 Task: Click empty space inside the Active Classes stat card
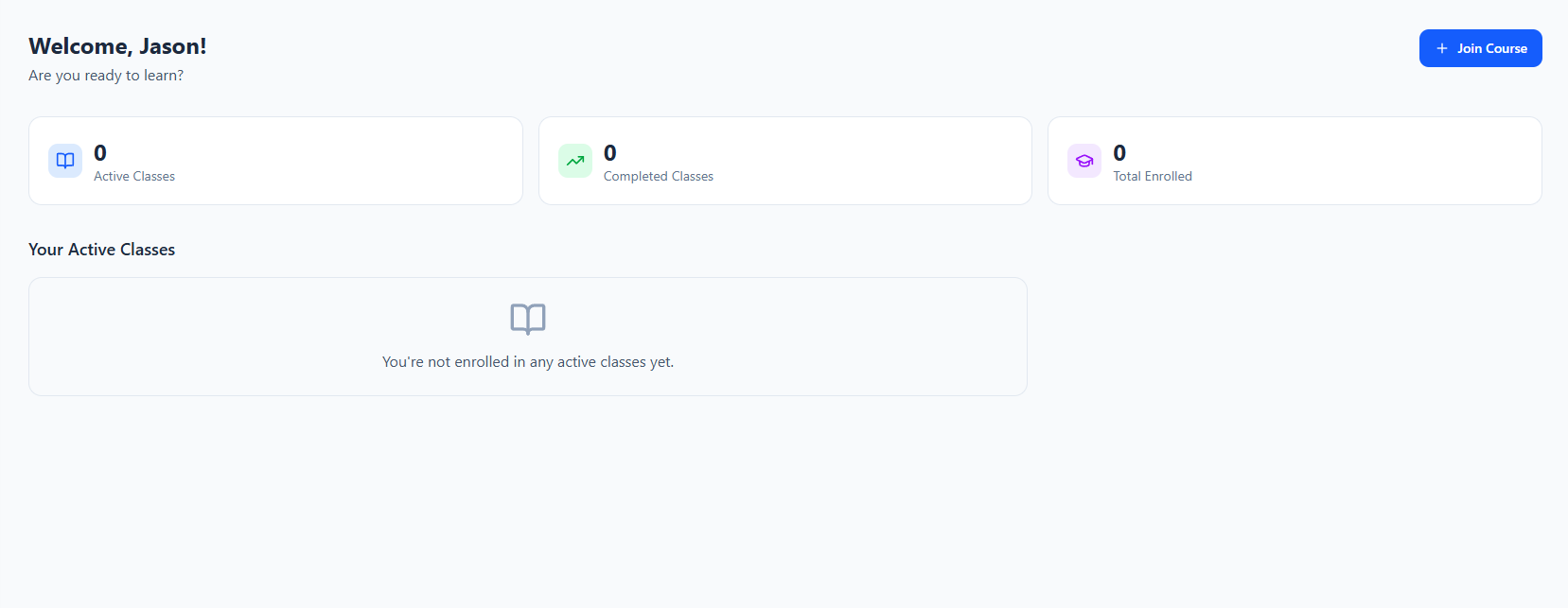point(360,161)
